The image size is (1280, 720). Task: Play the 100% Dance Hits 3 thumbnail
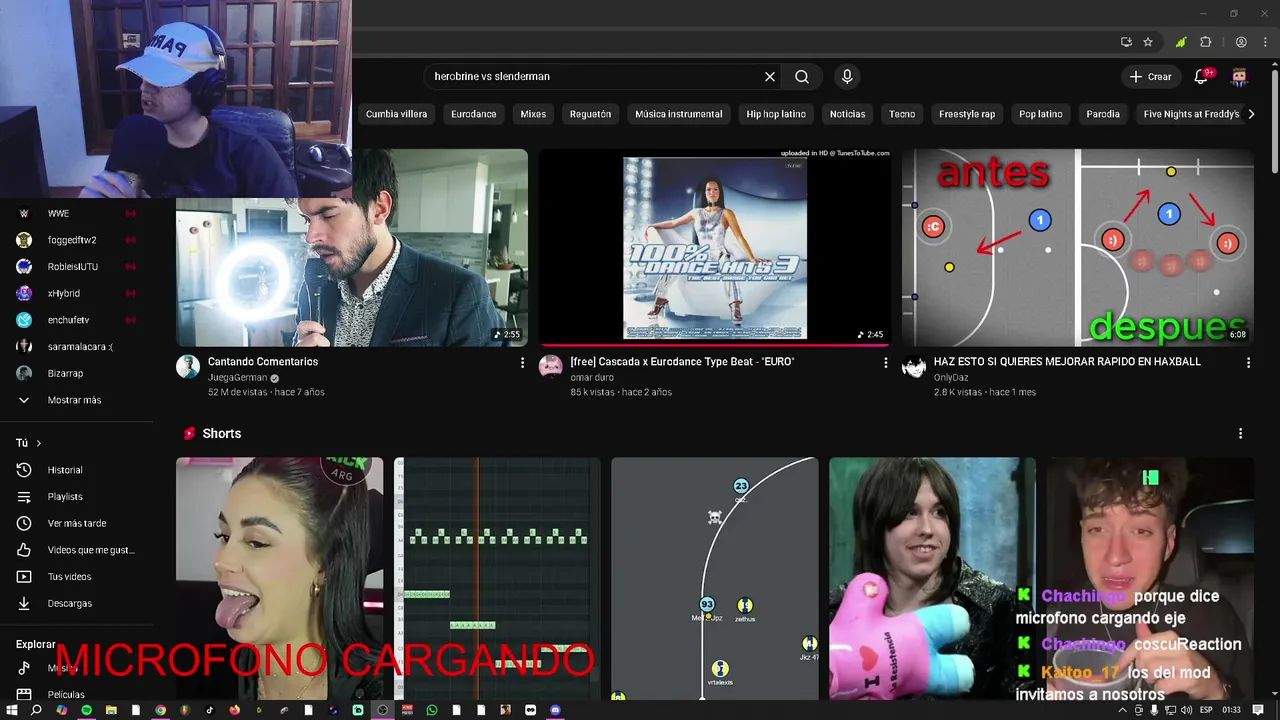point(714,248)
